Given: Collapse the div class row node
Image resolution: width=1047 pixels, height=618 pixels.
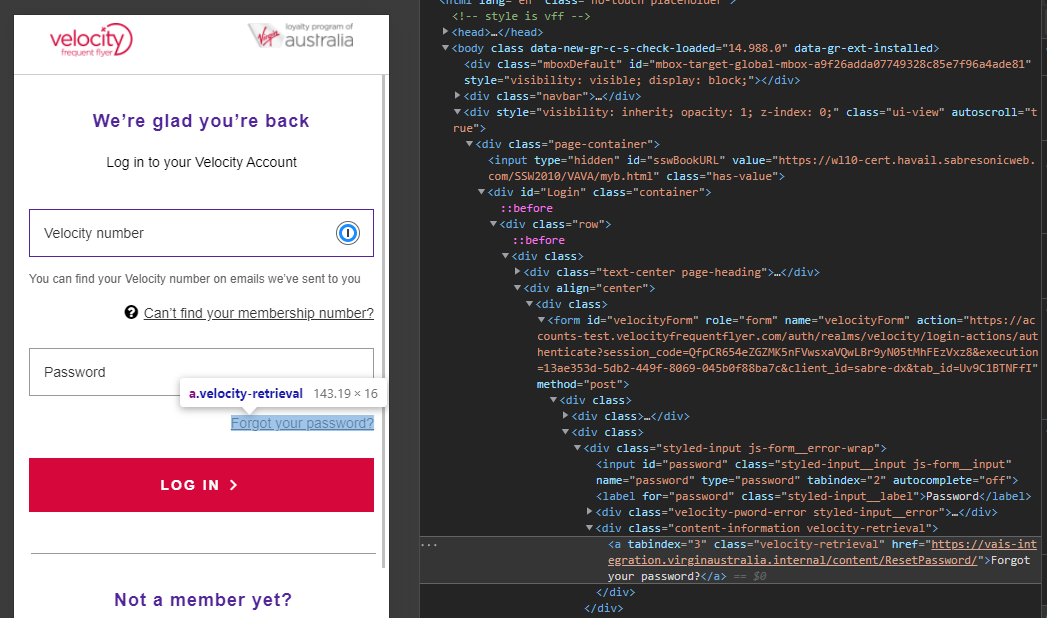Looking at the screenshot, I should point(493,224).
